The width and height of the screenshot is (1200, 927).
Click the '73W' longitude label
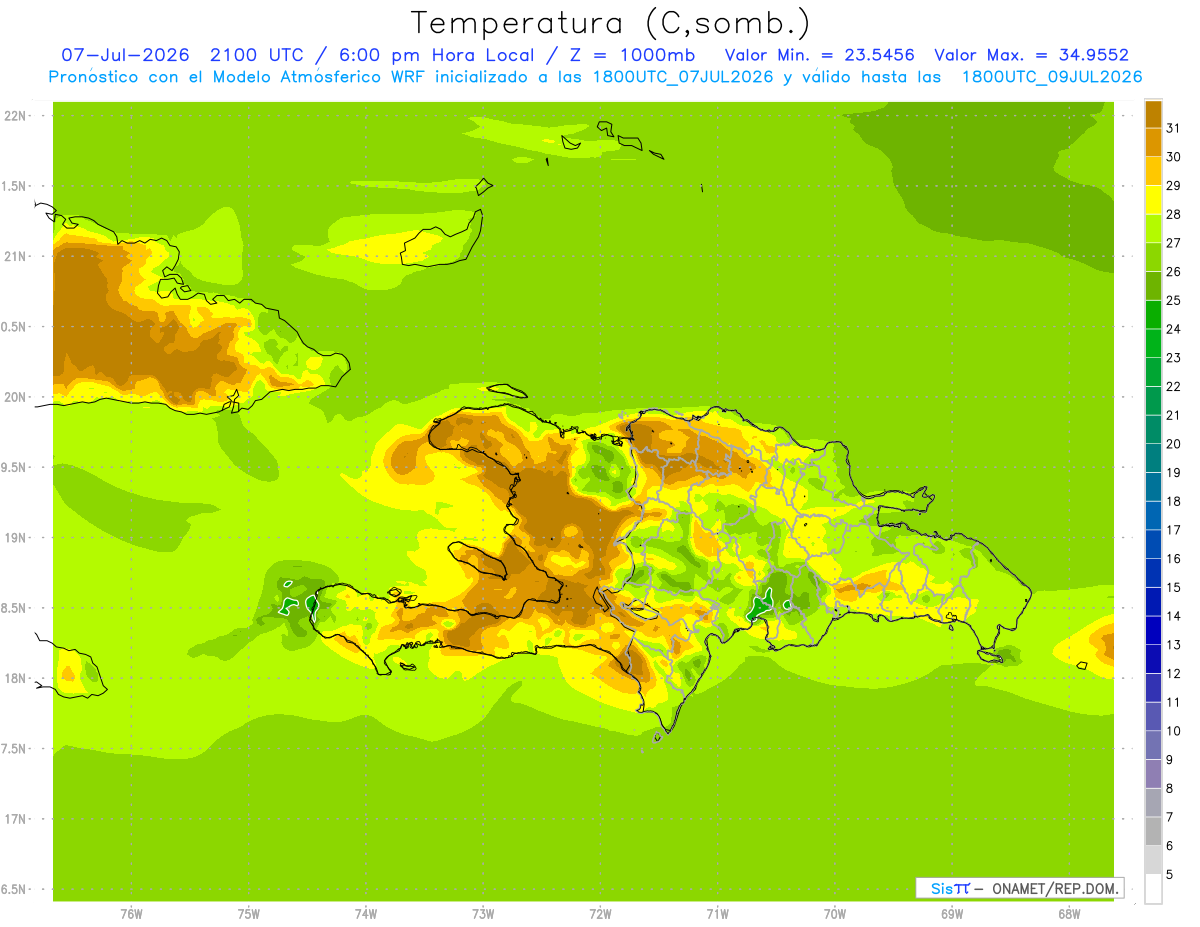pyautogui.click(x=483, y=914)
